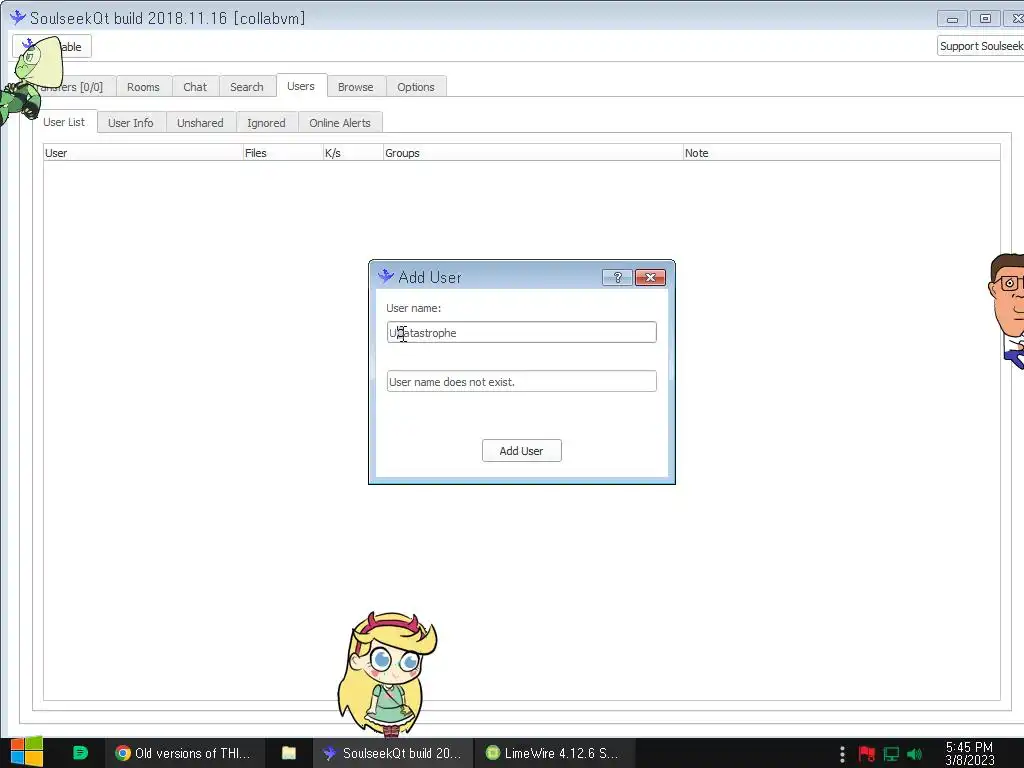This screenshot has height=768, width=1024.
Task: Open the green chat app taskbar icon
Action: pos(80,753)
